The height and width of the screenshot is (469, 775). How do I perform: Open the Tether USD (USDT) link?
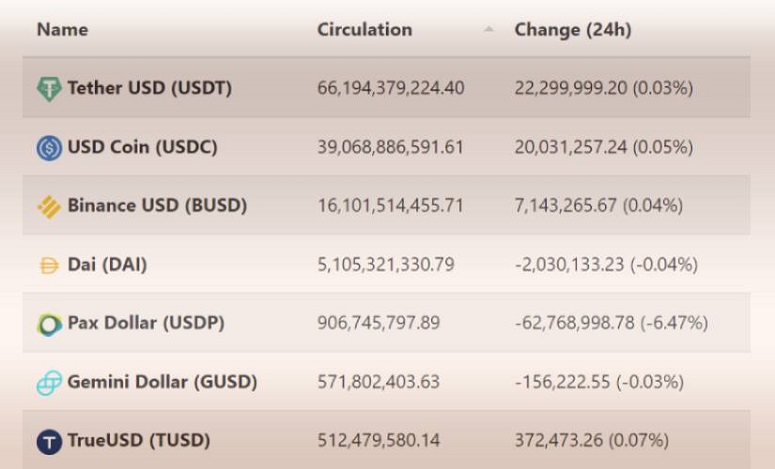click(149, 88)
